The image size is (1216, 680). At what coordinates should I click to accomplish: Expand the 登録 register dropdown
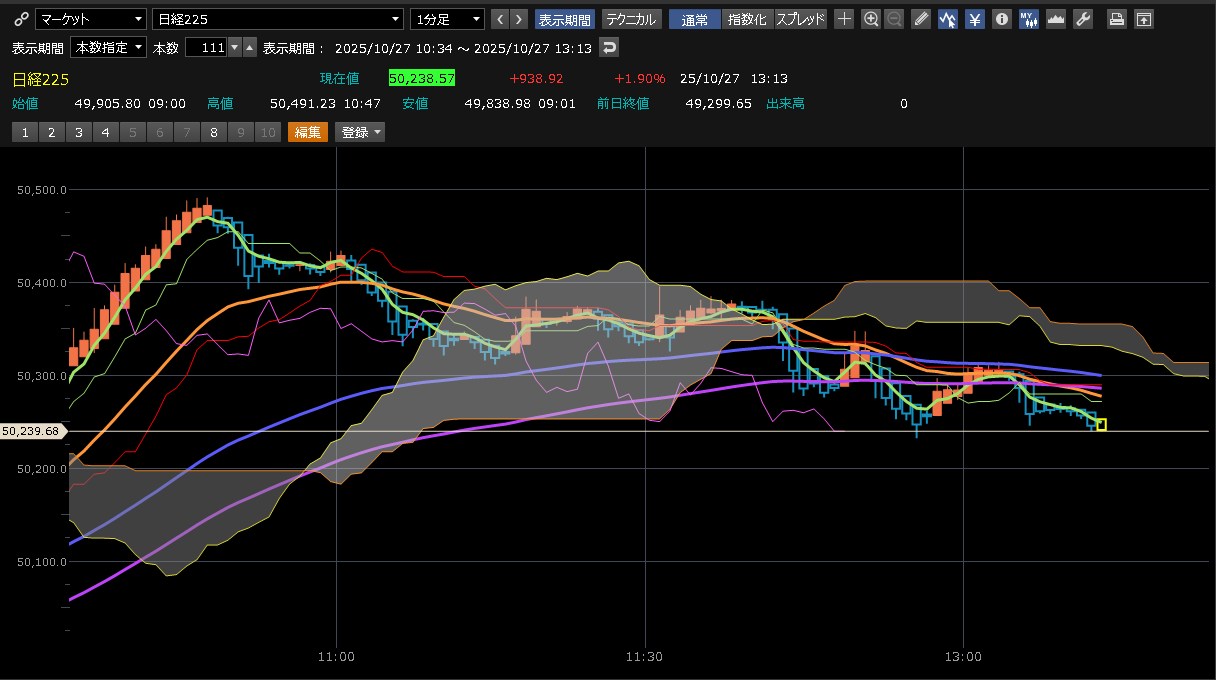click(360, 132)
